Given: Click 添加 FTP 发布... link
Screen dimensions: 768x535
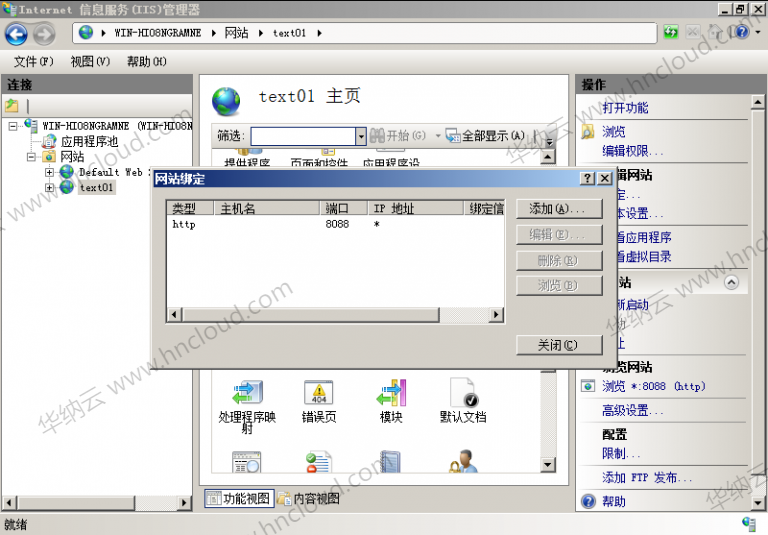Looking at the screenshot, I should tap(647, 477).
